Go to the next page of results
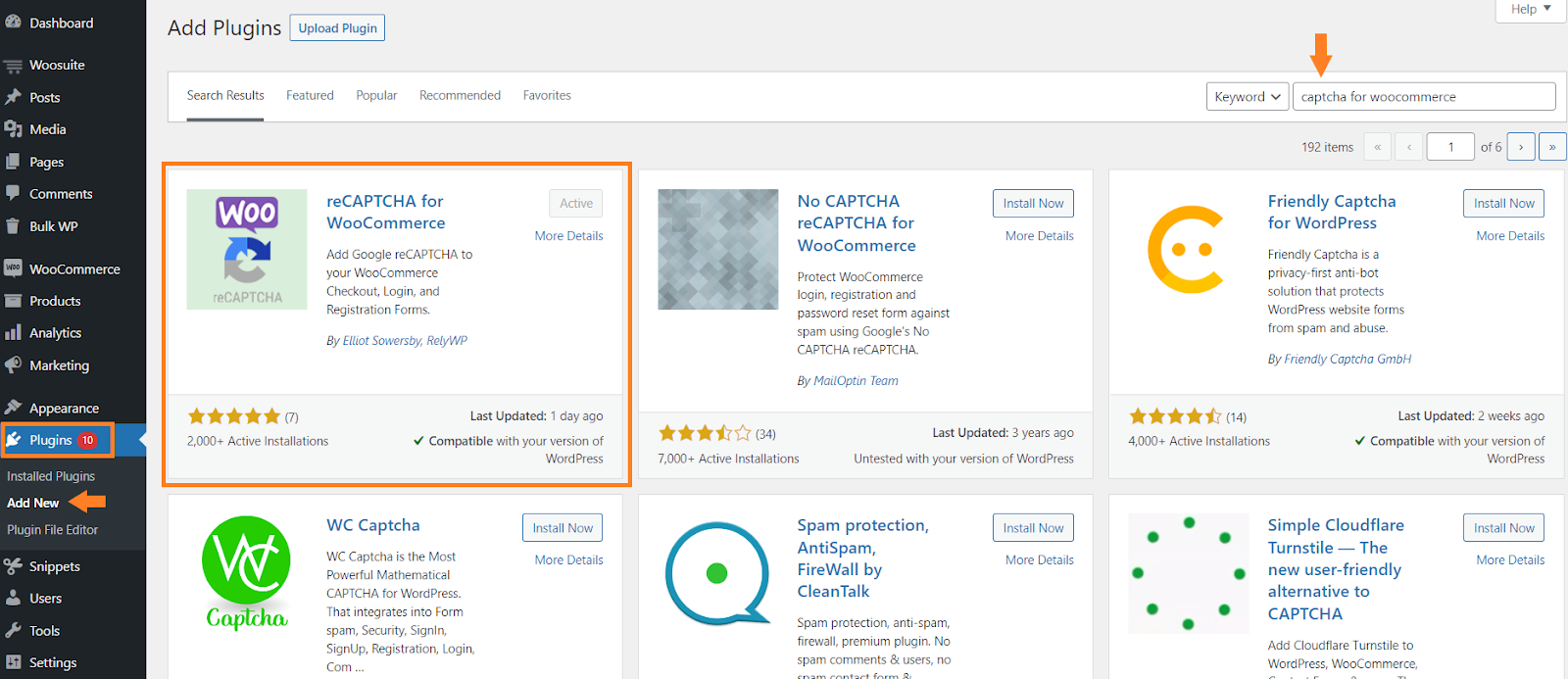Screen dimensions: 1568x679 point(1521,147)
